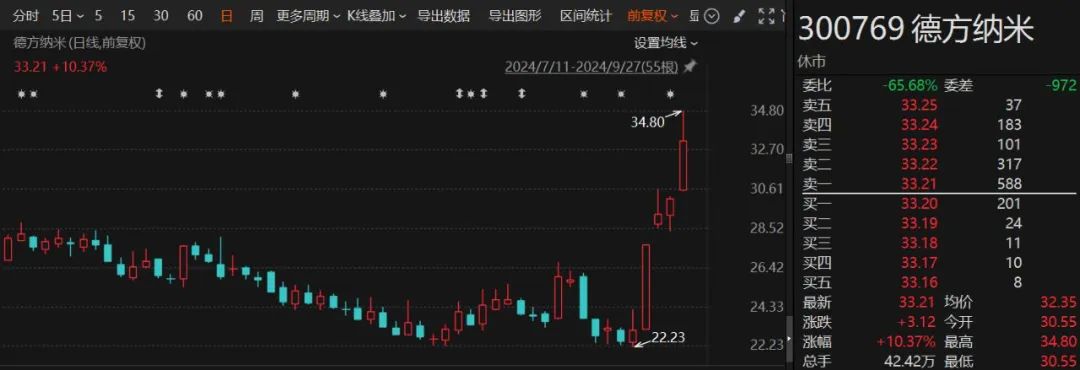Screen dimensions: 1080x370
Task: Click 导出数据 export data button
Action: pyautogui.click(x=444, y=16)
